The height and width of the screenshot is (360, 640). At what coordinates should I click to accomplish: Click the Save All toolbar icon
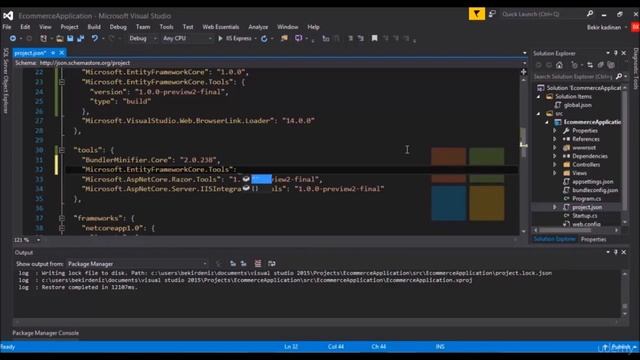(x=80, y=38)
